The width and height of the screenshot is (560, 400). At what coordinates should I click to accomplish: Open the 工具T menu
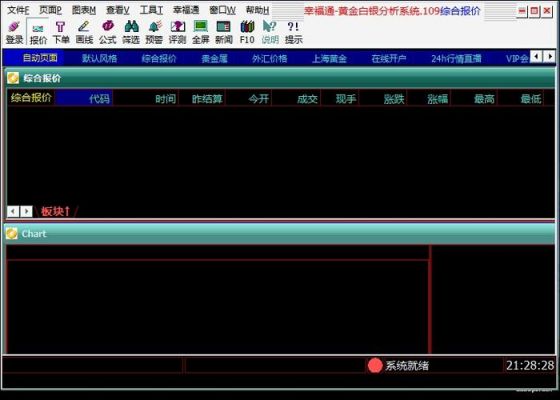[x=151, y=10]
